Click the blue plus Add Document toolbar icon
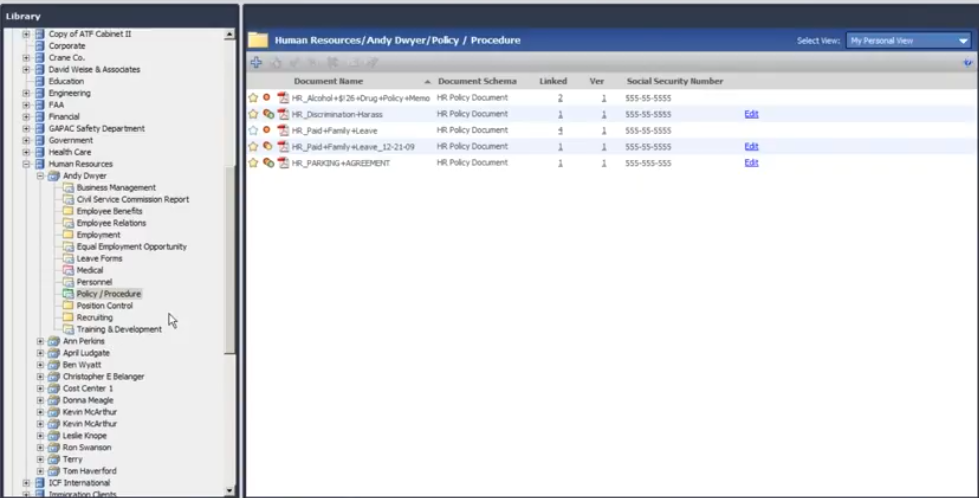979x498 pixels. click(256, 63)
